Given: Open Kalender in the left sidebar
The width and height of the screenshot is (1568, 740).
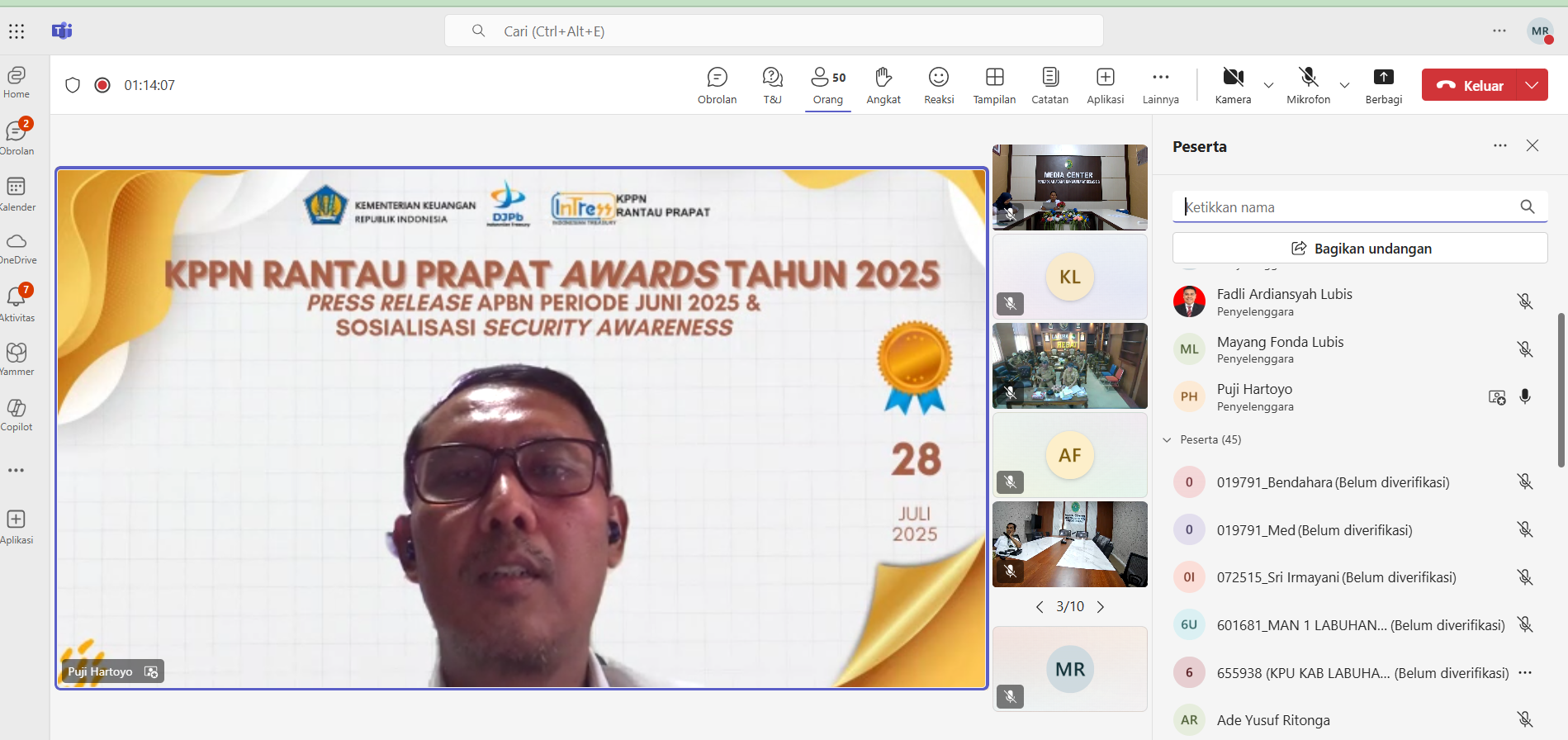Looking at the screenshot, I should coord(17,194).
